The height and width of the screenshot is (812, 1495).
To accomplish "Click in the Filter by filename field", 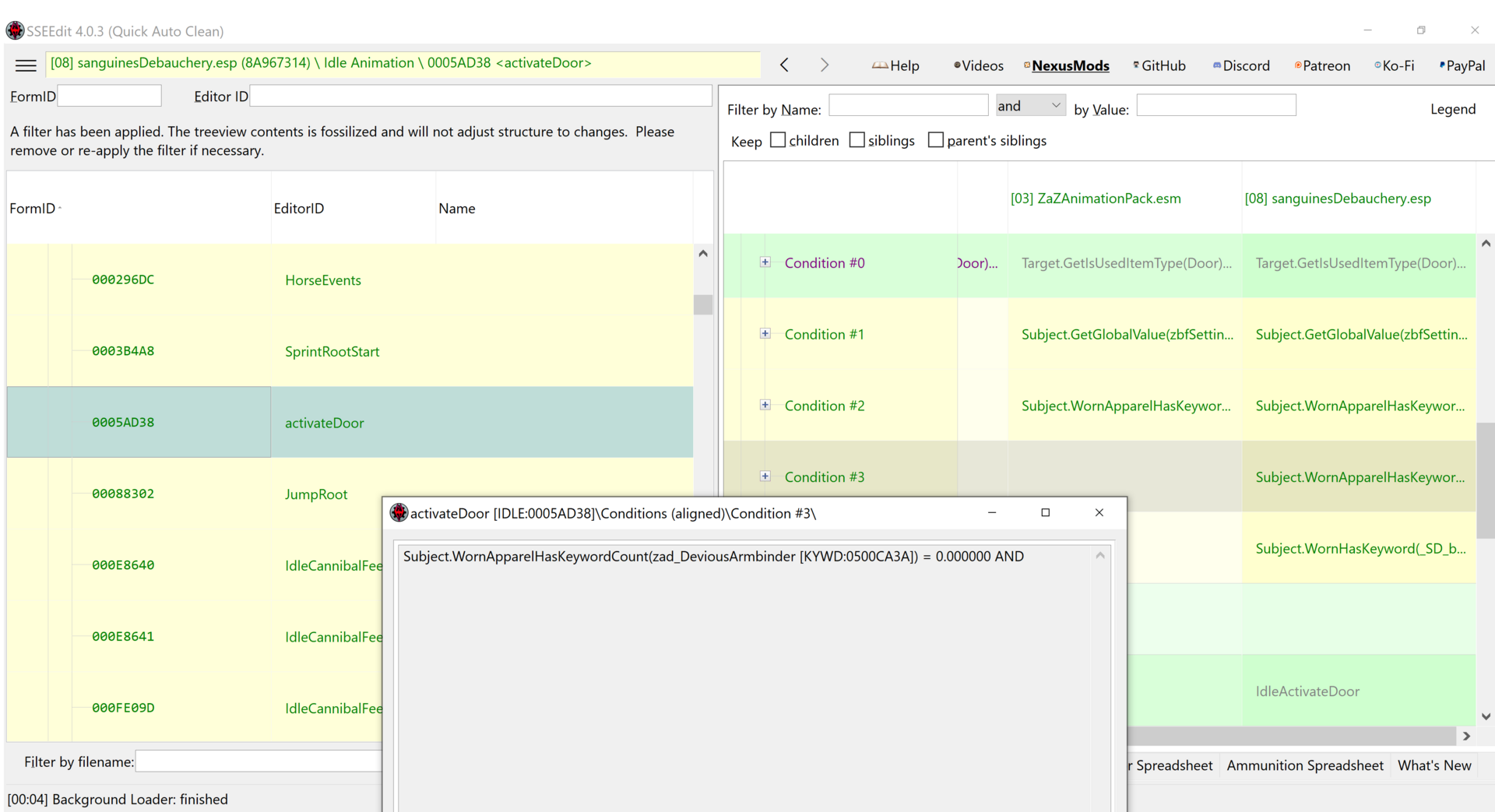I will pos(259,761).
